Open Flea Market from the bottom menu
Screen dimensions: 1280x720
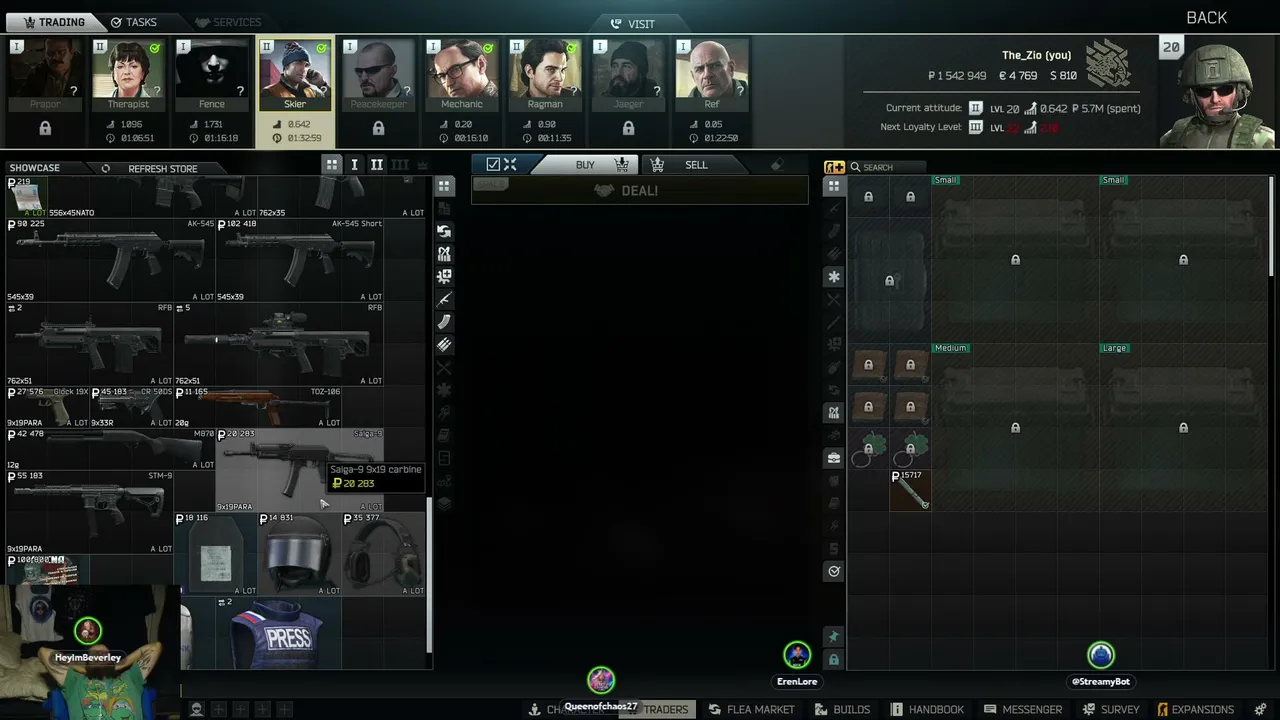click(752, 709)
